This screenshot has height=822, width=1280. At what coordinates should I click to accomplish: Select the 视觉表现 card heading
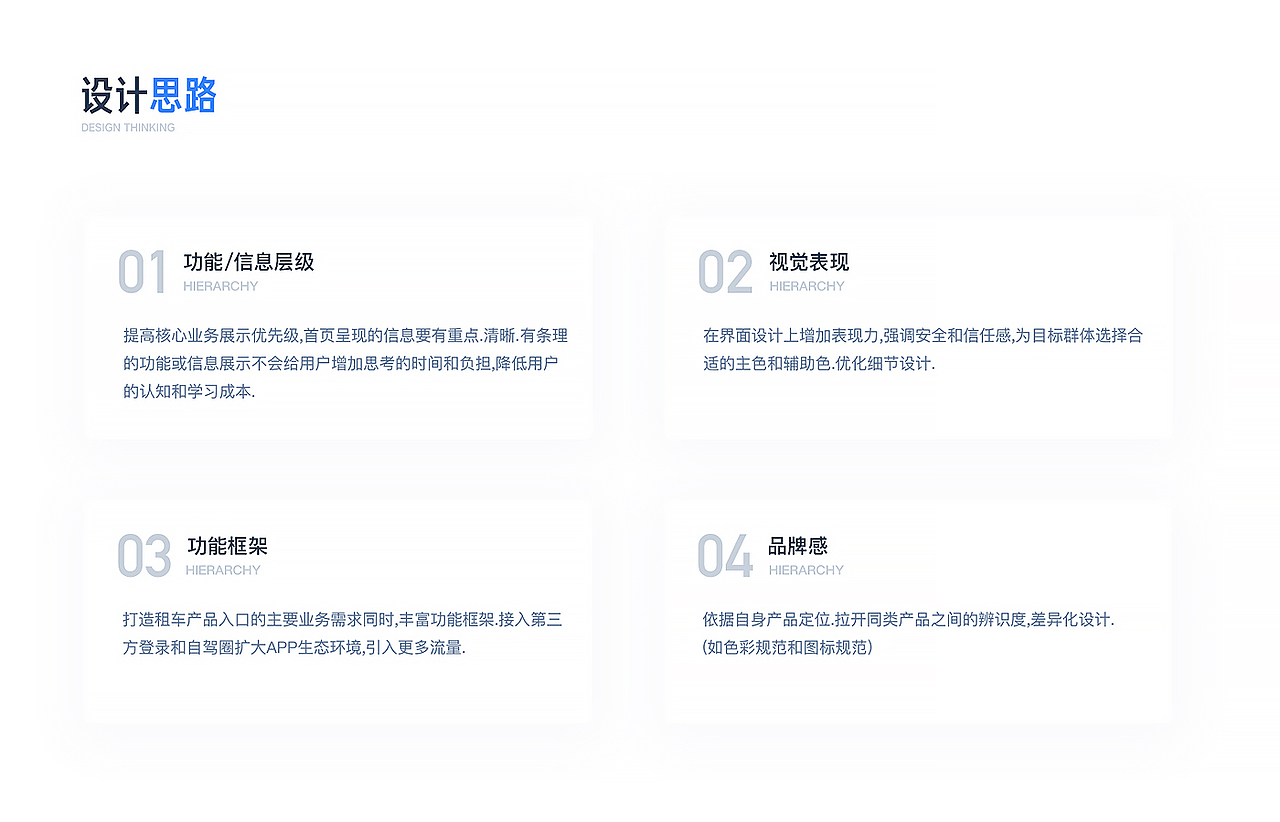coord(808,263)
